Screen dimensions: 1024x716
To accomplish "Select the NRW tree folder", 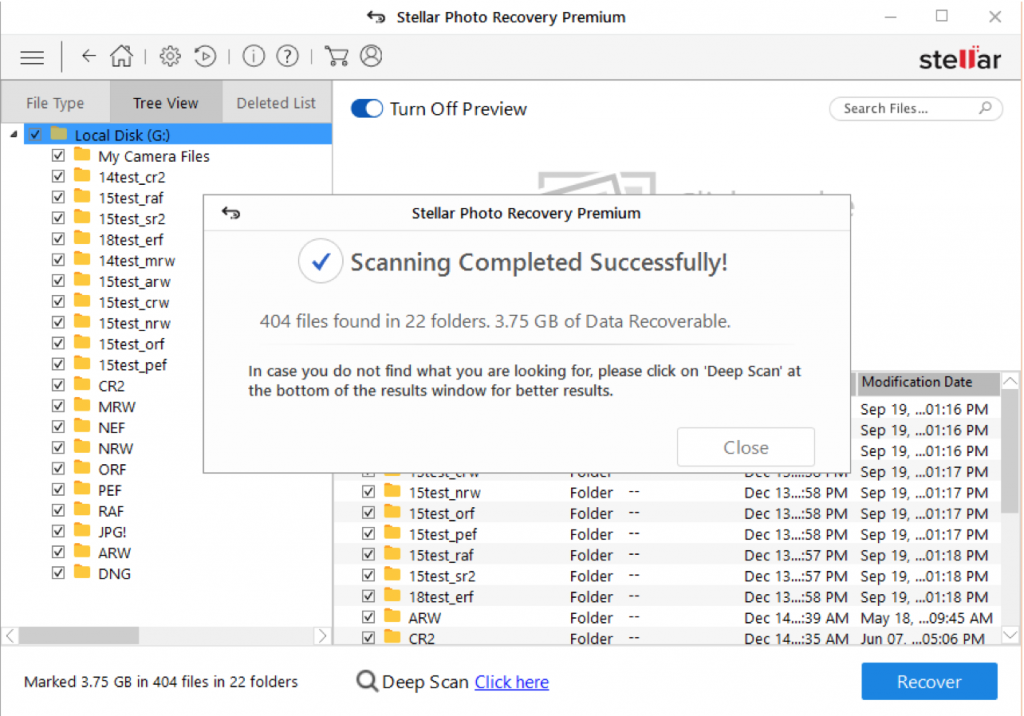I will pyautogui.click(x=116, y=449).
